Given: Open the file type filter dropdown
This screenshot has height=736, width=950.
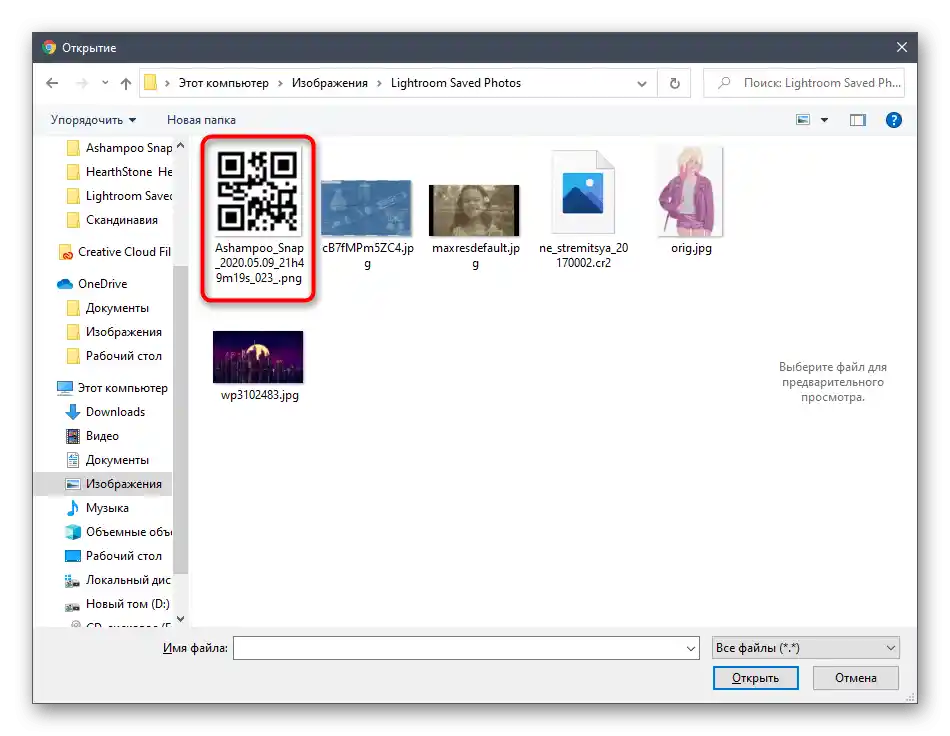Looking at the screenshot, I should (x=805, y=648).
